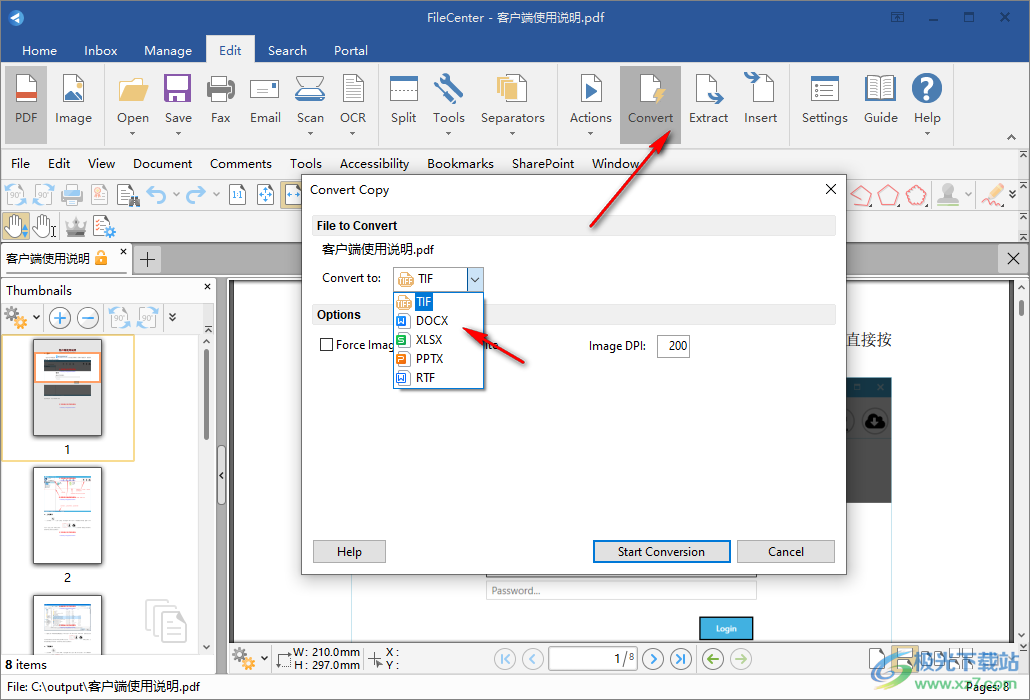Close the Thumbnails panel
This screenshot has height=700, width=1030.
point(208,287)
